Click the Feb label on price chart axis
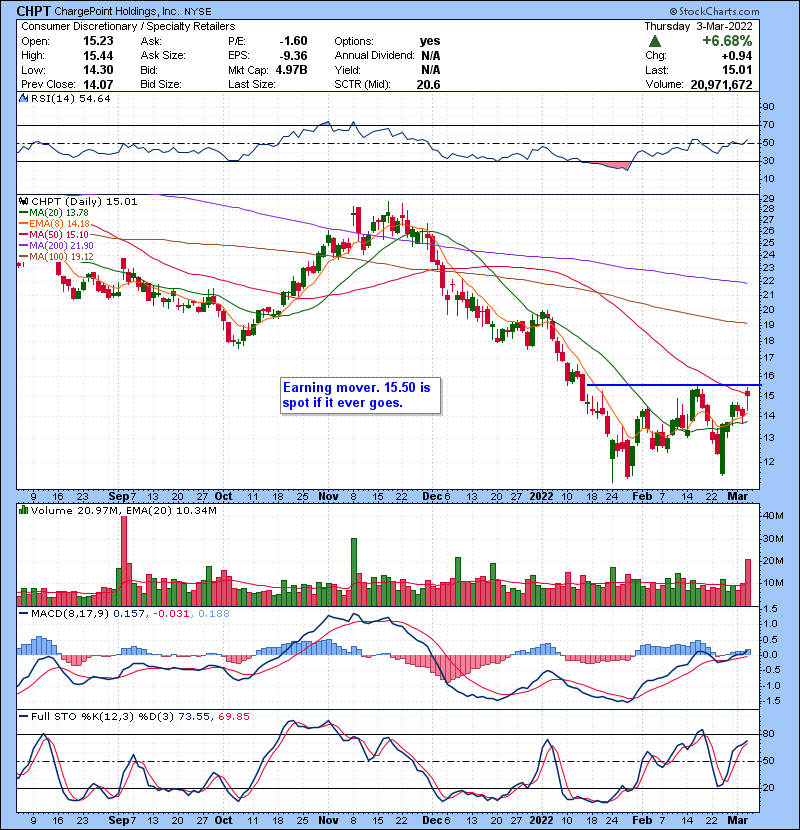 point(642,497)
